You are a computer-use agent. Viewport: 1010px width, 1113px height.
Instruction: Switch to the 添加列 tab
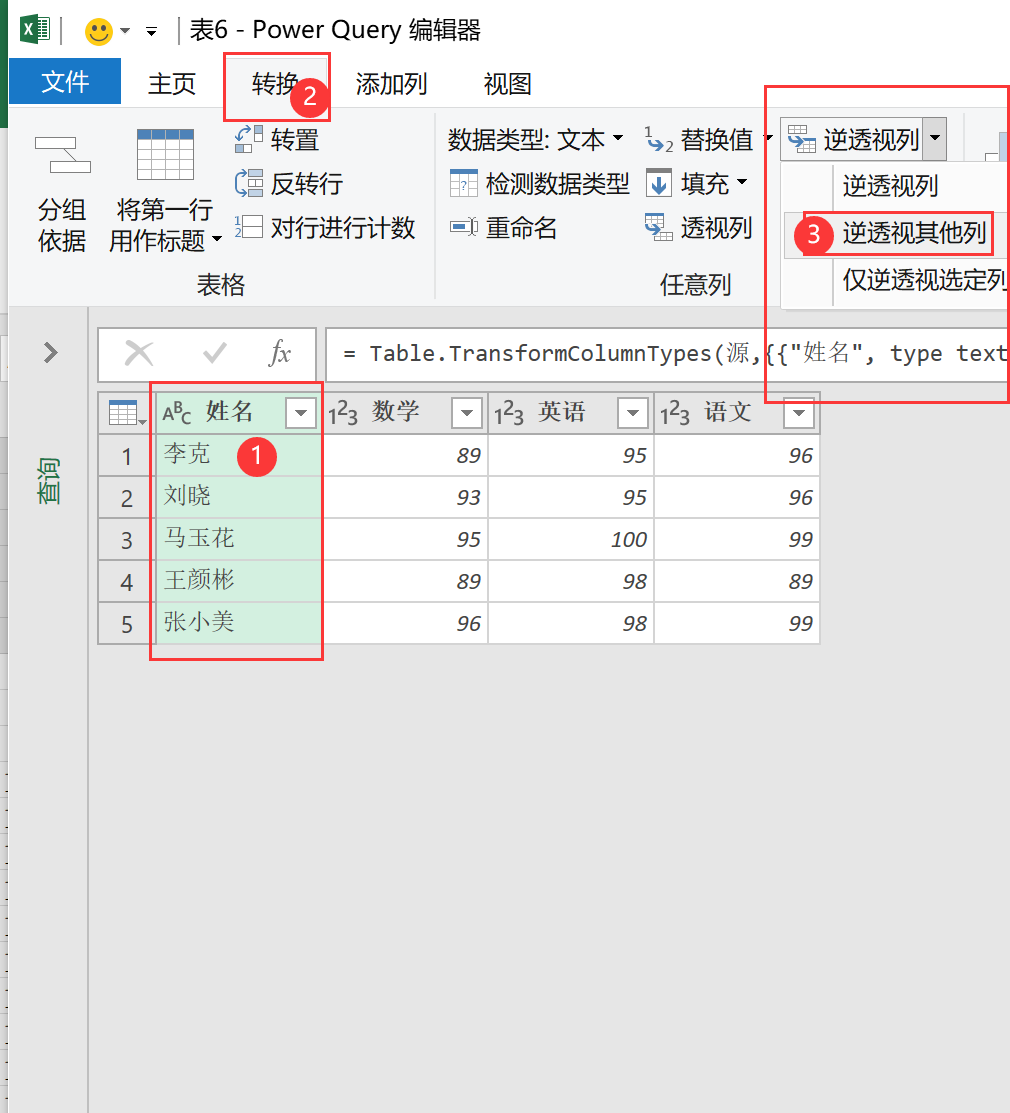[x=391, y=84]
